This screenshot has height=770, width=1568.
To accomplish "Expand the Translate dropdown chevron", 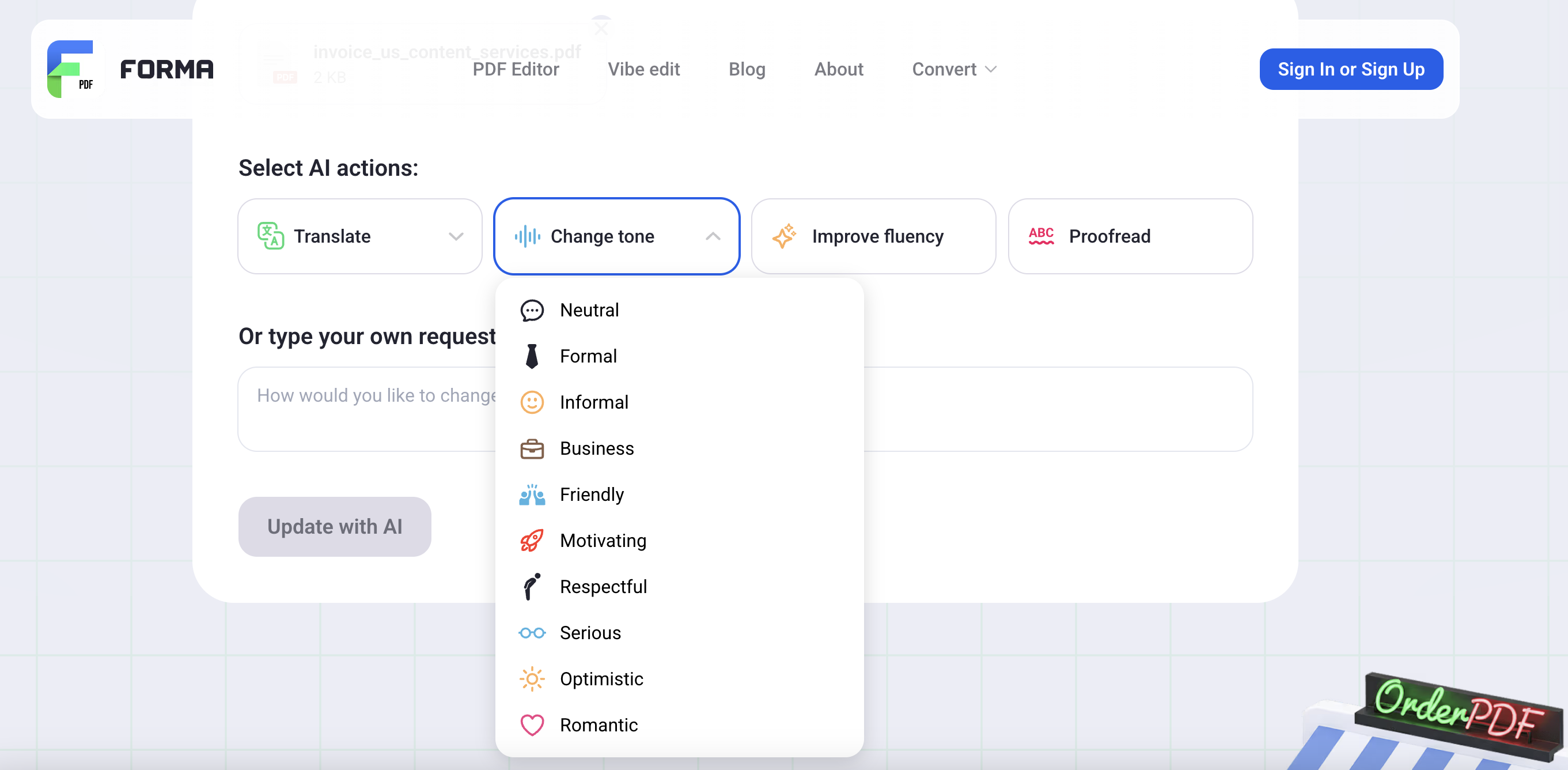I will (x=455, y=236).
